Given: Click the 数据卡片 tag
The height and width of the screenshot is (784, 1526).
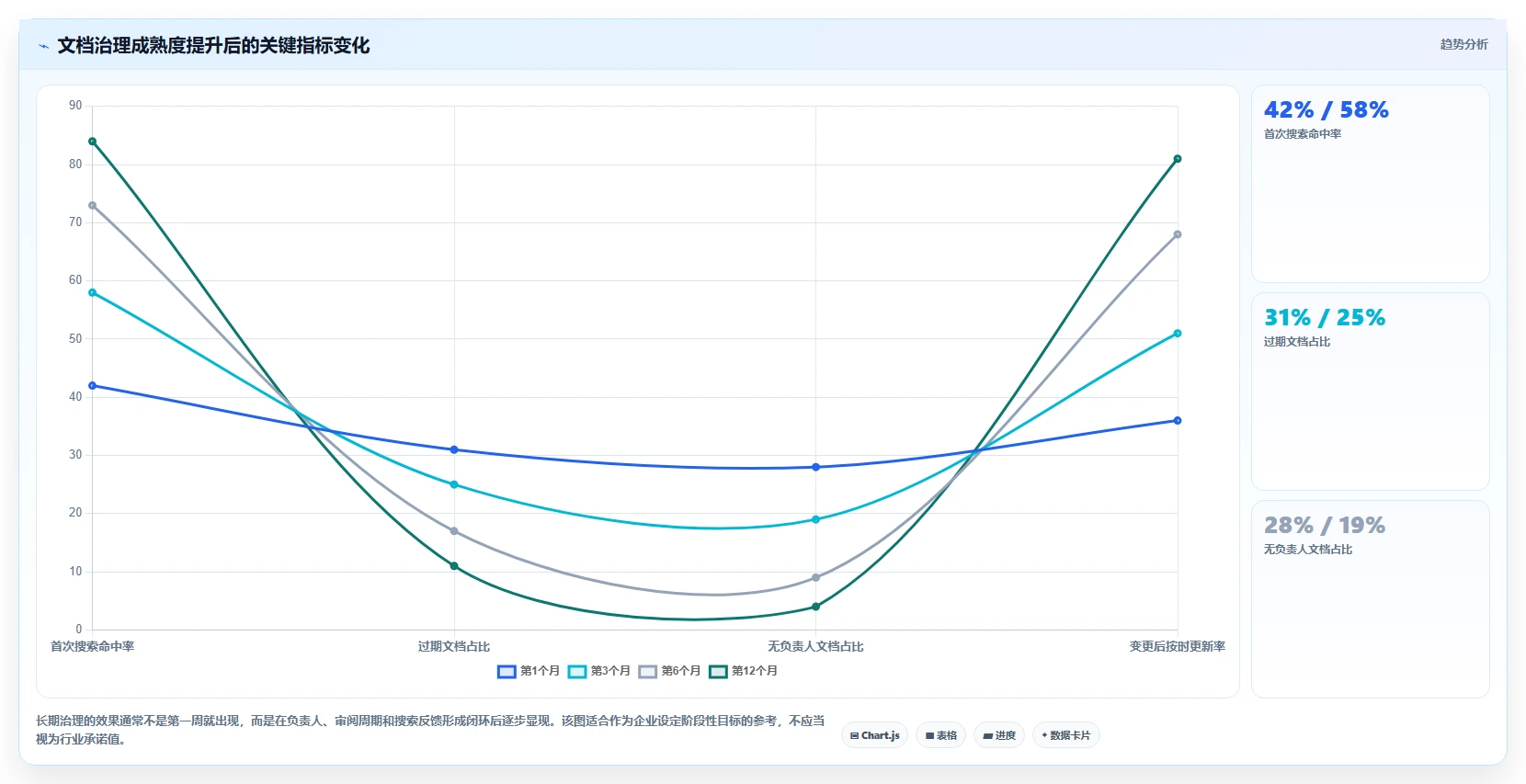Looking at the screenshot, I should point(1066,735).
